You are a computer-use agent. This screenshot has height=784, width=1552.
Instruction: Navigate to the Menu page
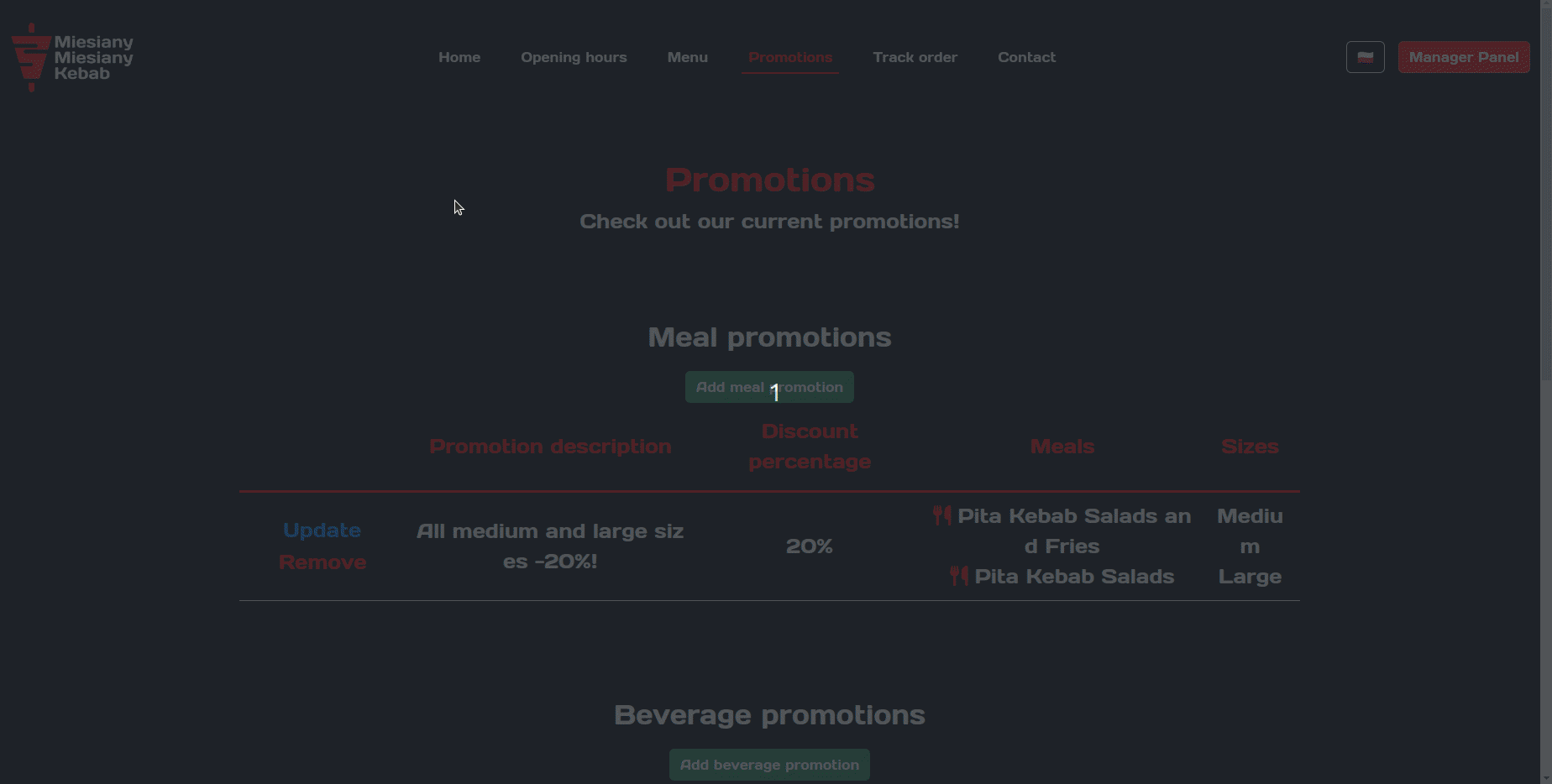(687, 57)
